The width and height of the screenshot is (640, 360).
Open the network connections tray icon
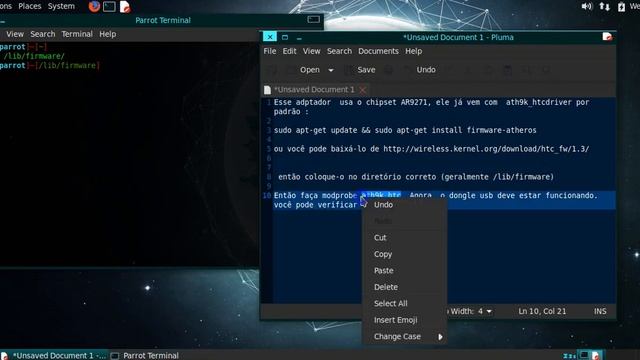pos(604,6)
